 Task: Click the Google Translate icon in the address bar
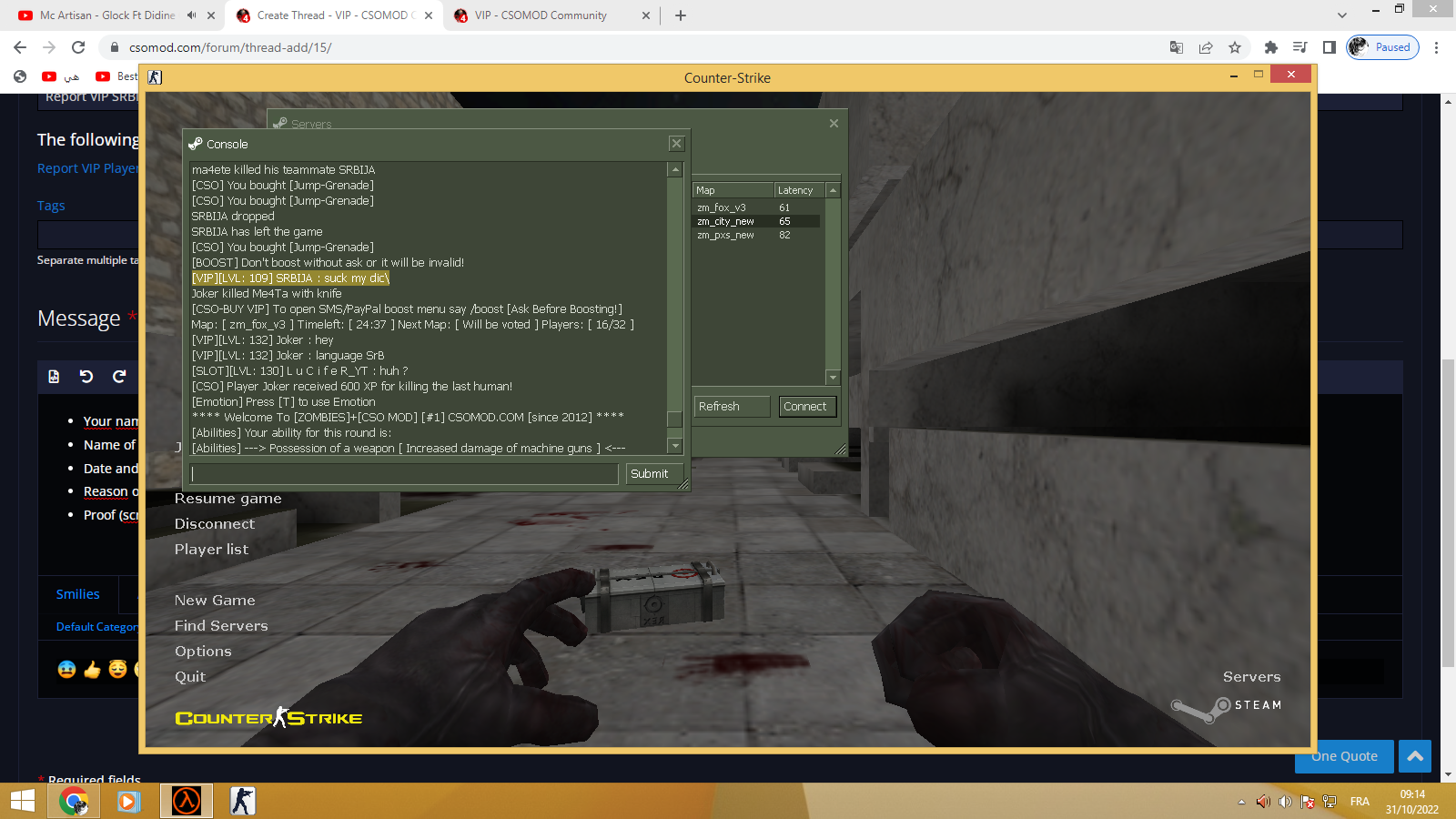point(1176,47)
